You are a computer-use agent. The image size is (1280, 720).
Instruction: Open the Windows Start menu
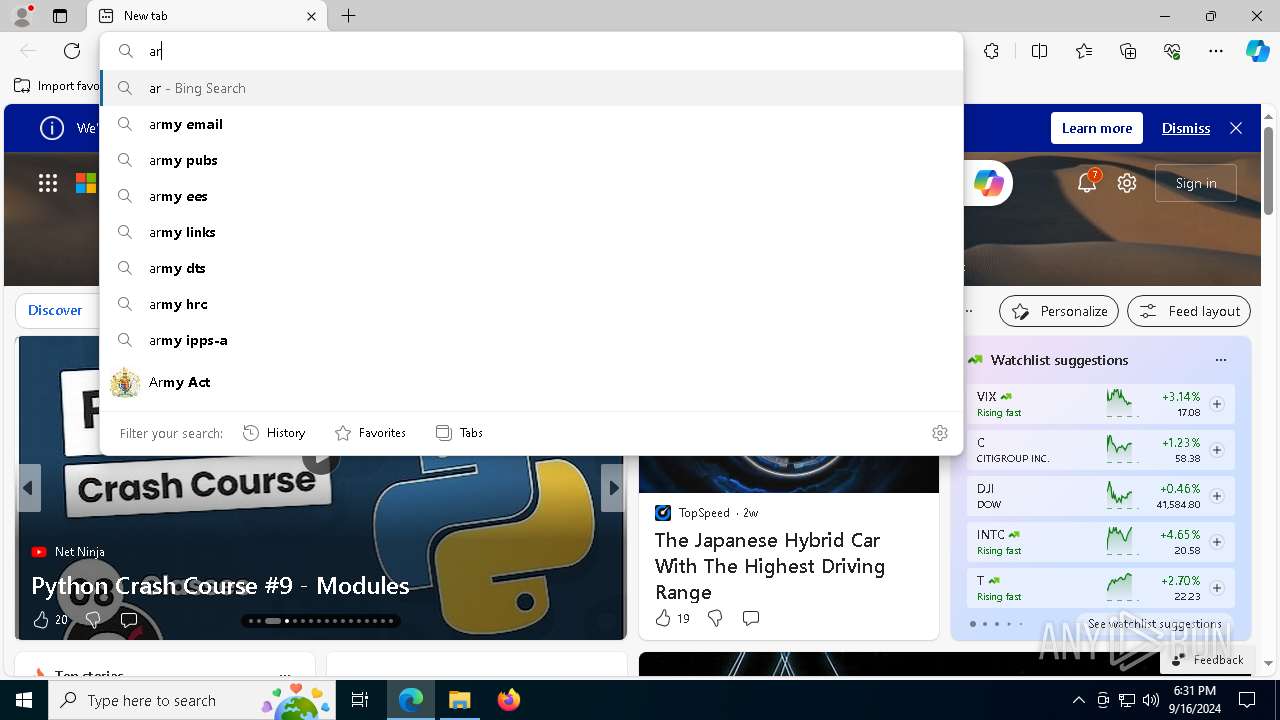pos(24,700)
